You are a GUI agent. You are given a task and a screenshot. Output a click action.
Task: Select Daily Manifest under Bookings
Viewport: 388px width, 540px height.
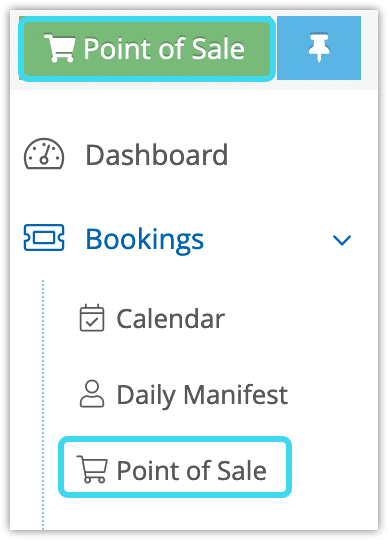click(x=184, y=395)
